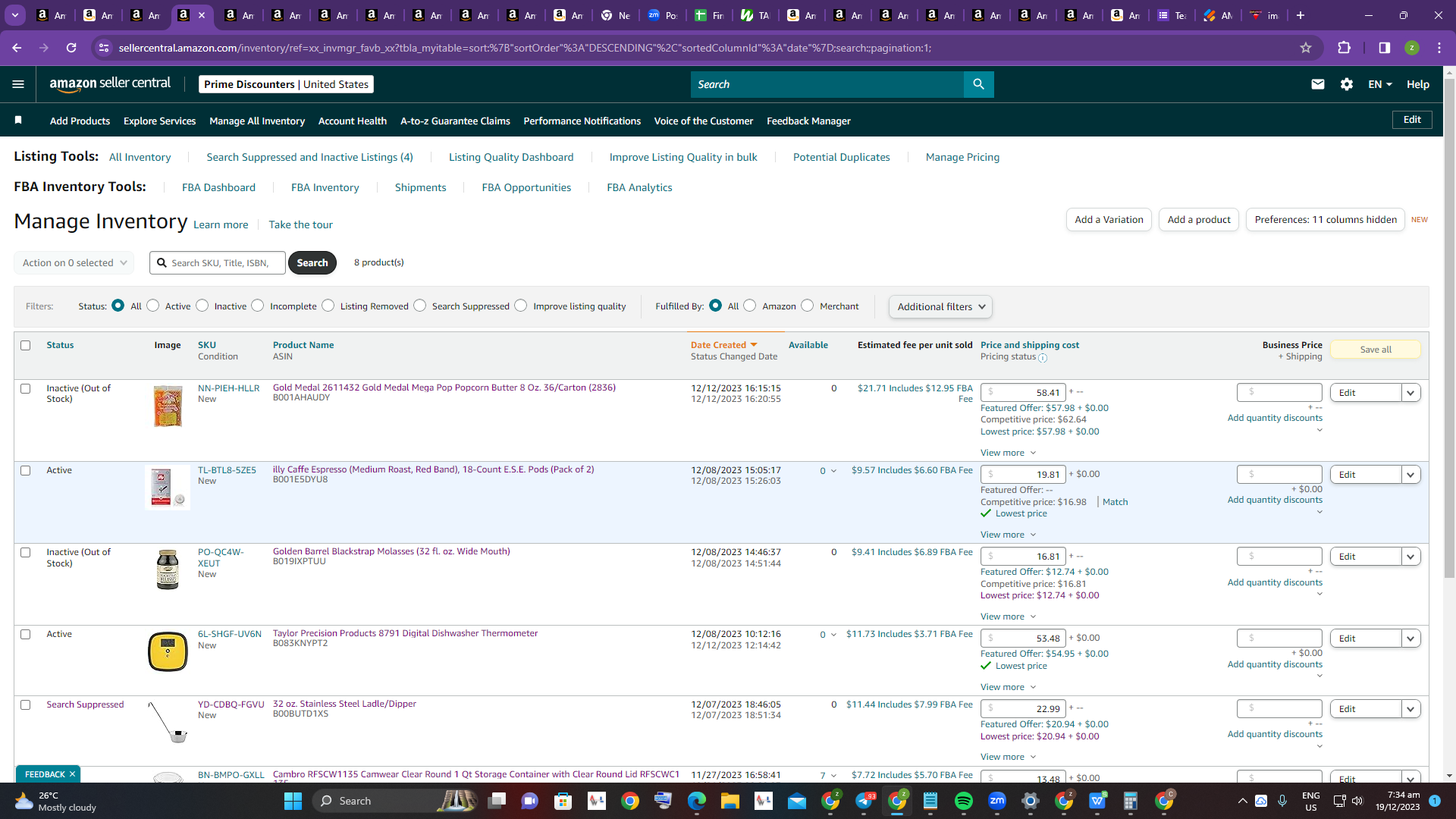Go back with the browser back arrow
Image resolution: width=1456 pixels, height=819 pixels.
[x=17, y=48]
